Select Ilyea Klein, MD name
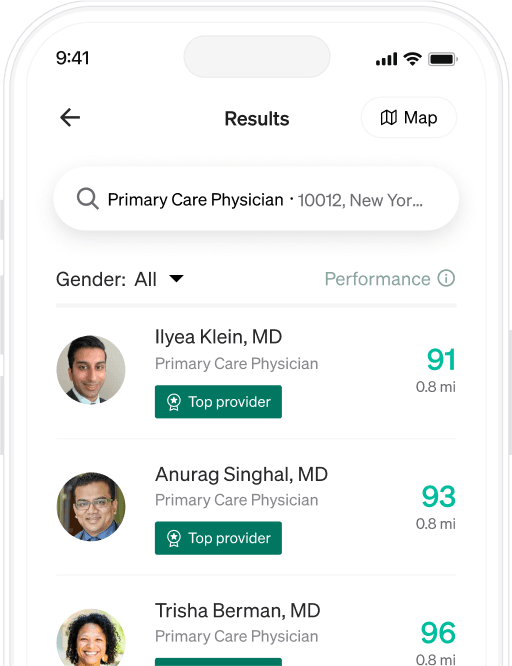The image size is (512, 666). pos(218,337)
